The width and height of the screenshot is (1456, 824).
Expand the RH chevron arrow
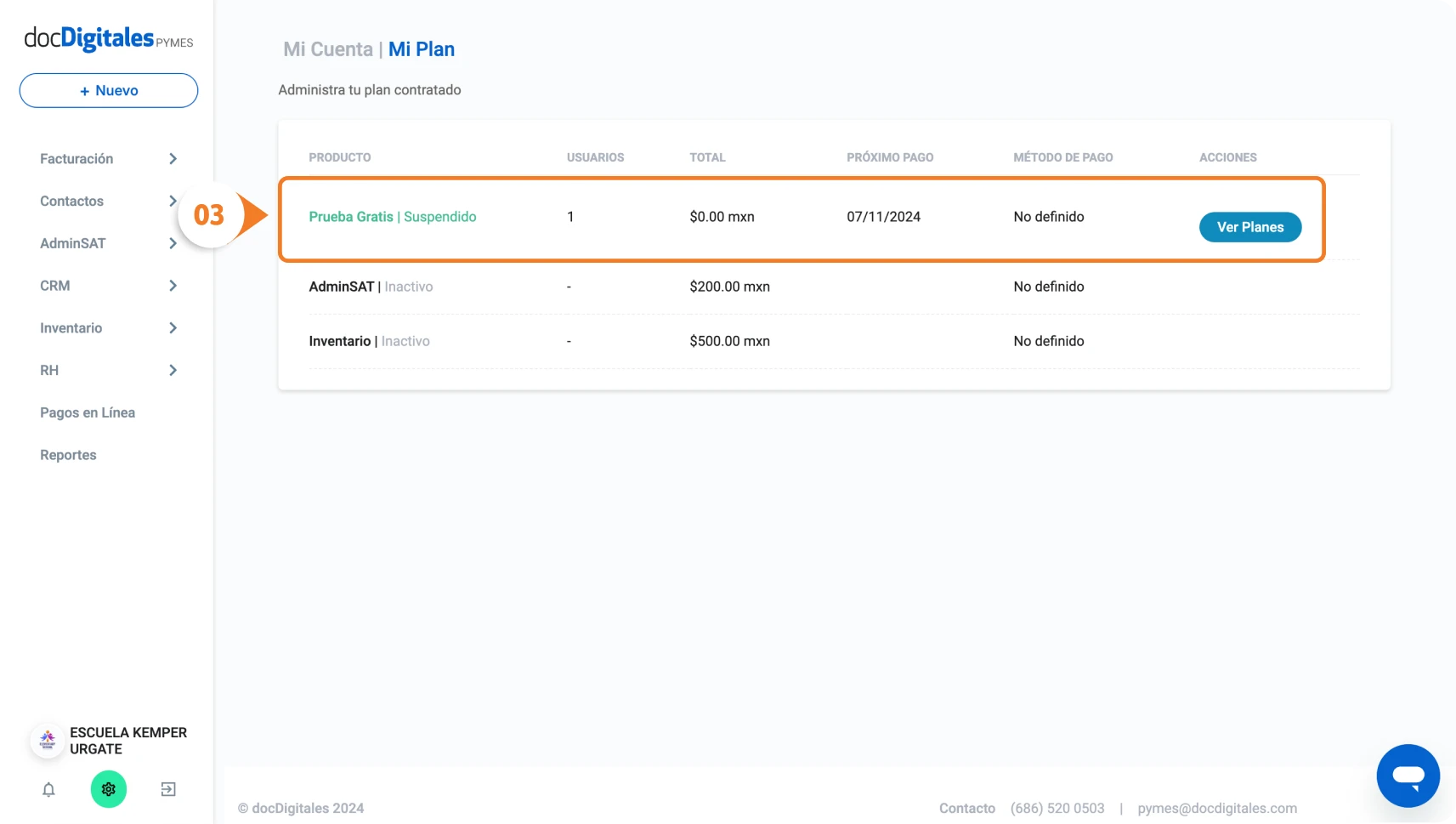point(173,371)
